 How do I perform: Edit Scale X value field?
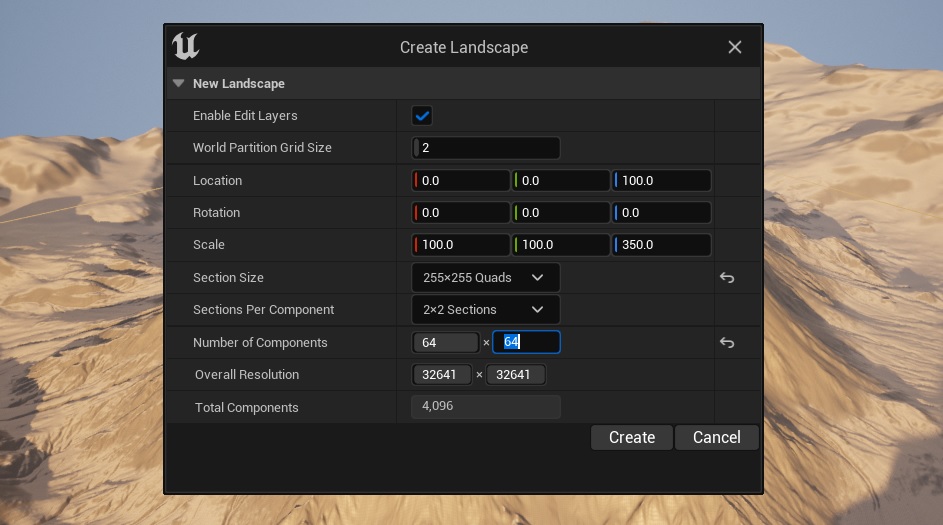click(461, 245)
